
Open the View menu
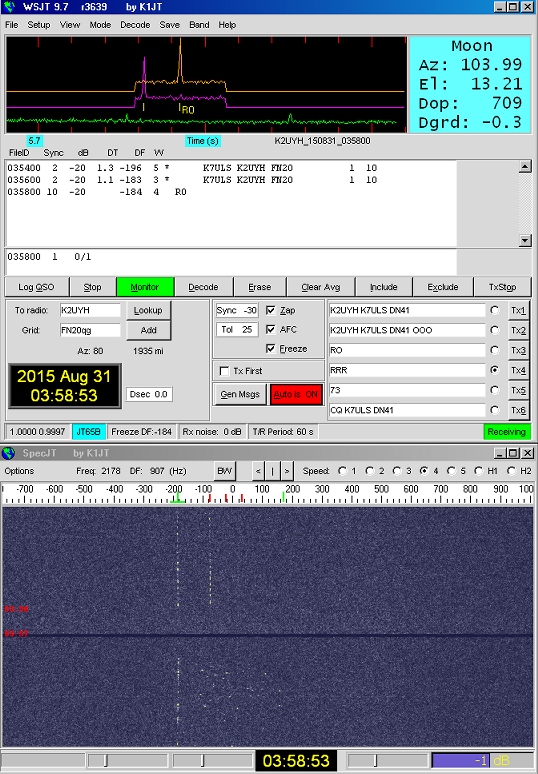tap(70, 25)
